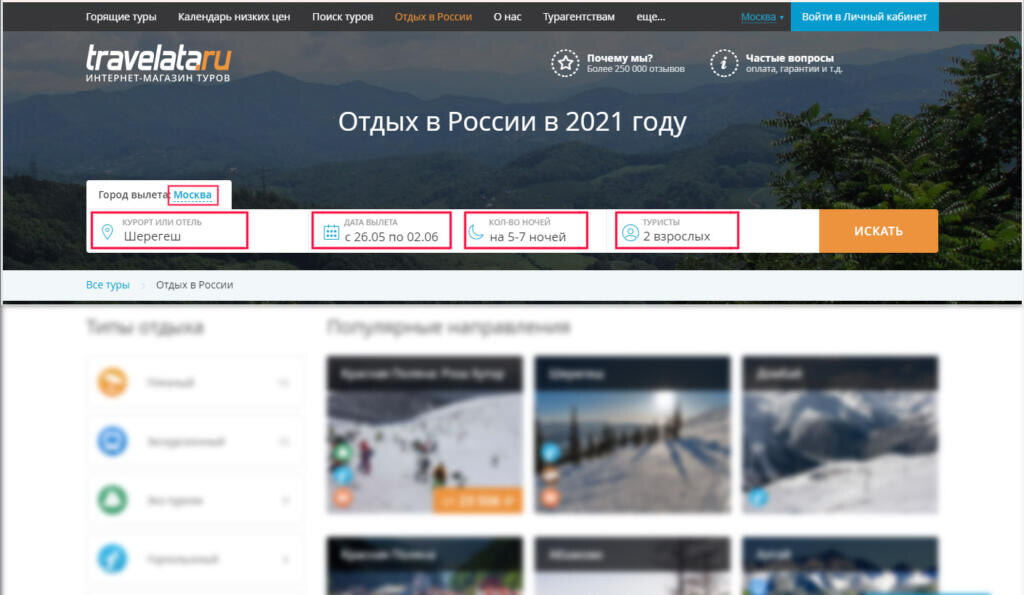
Task: Click the star icon near Почему мы?
Action: [x=565, y=63]
